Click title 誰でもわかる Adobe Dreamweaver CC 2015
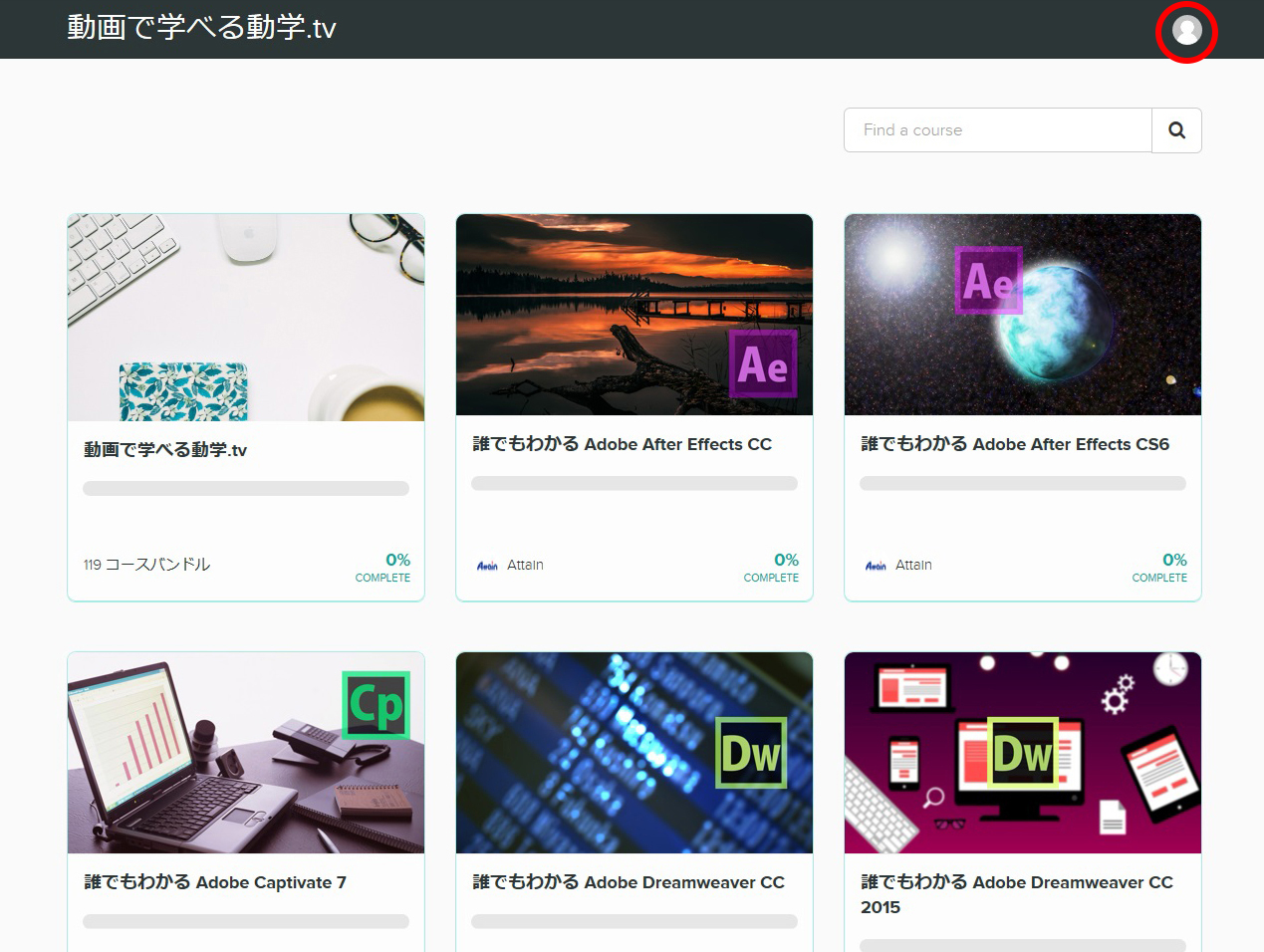1264x952 pixels. [1017, 894]
